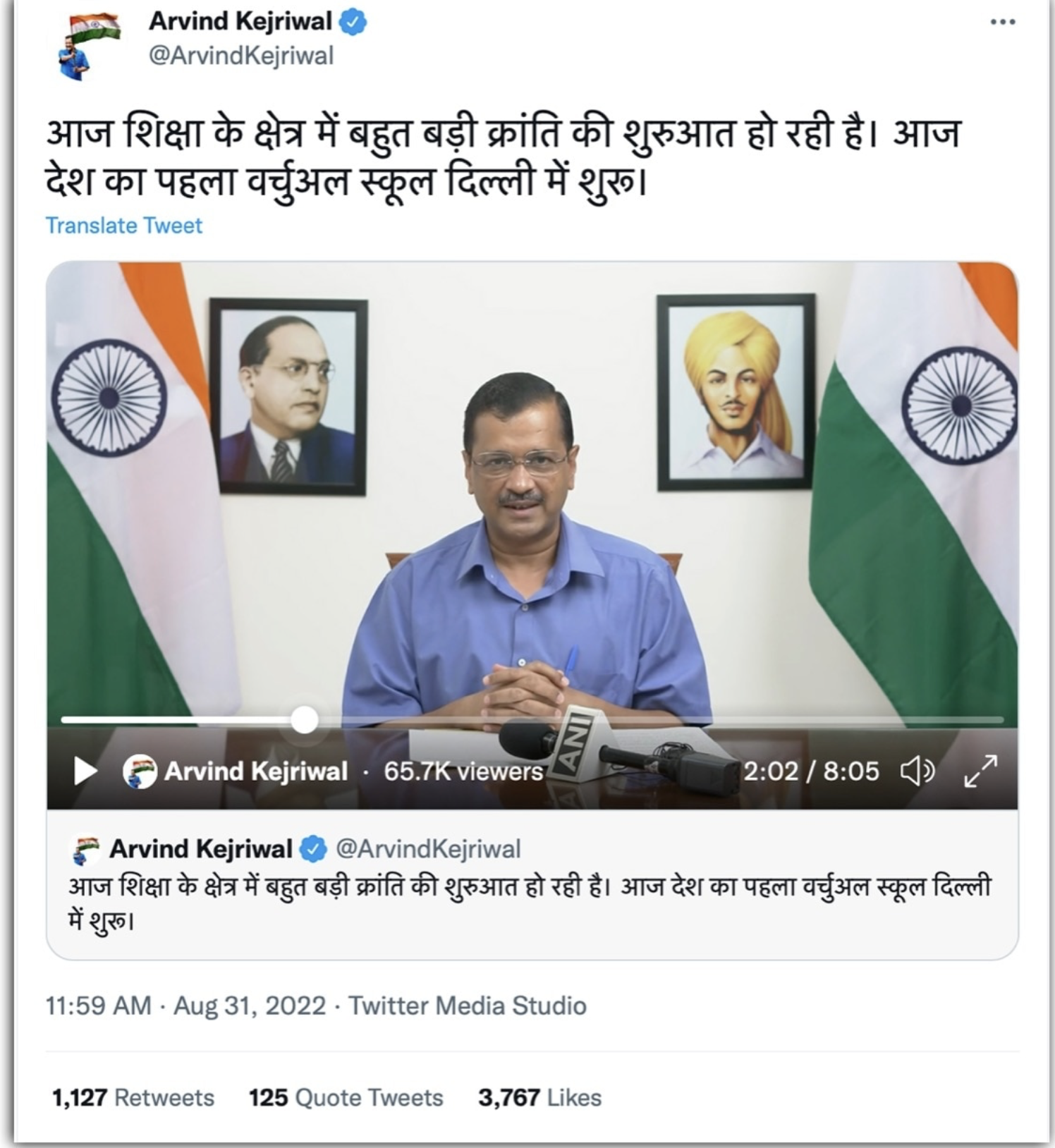
Task: Play the video with the play button
Action: pyautogui.click(x=85, y=771)
